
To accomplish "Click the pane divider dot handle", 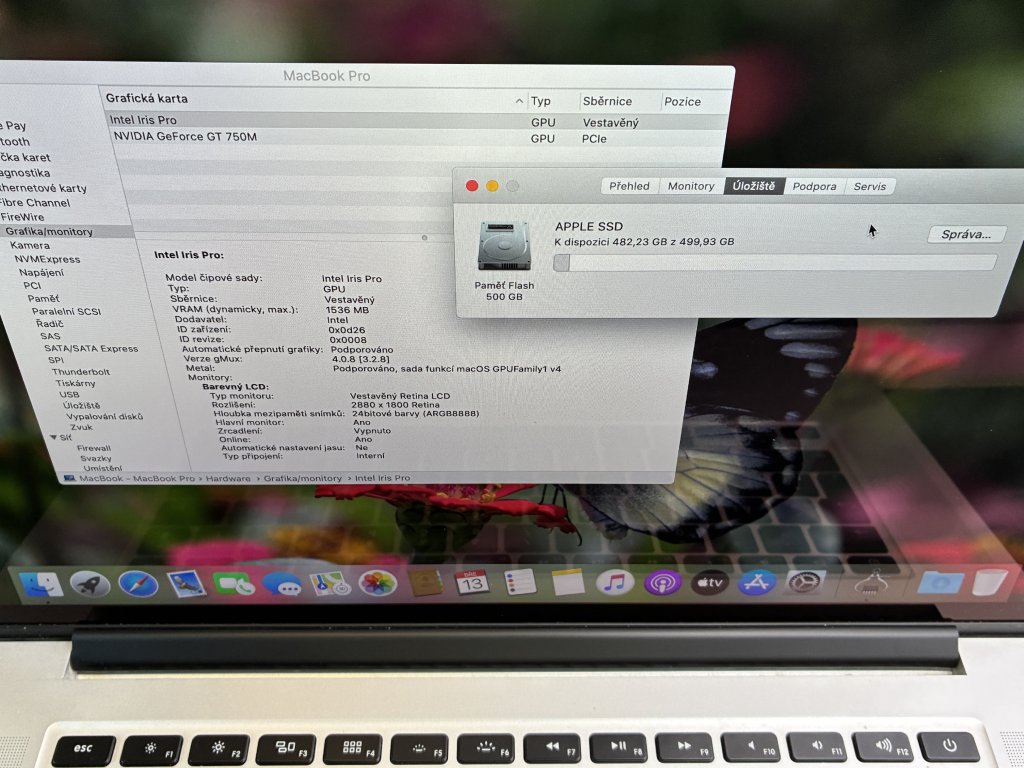I will 424,238.
